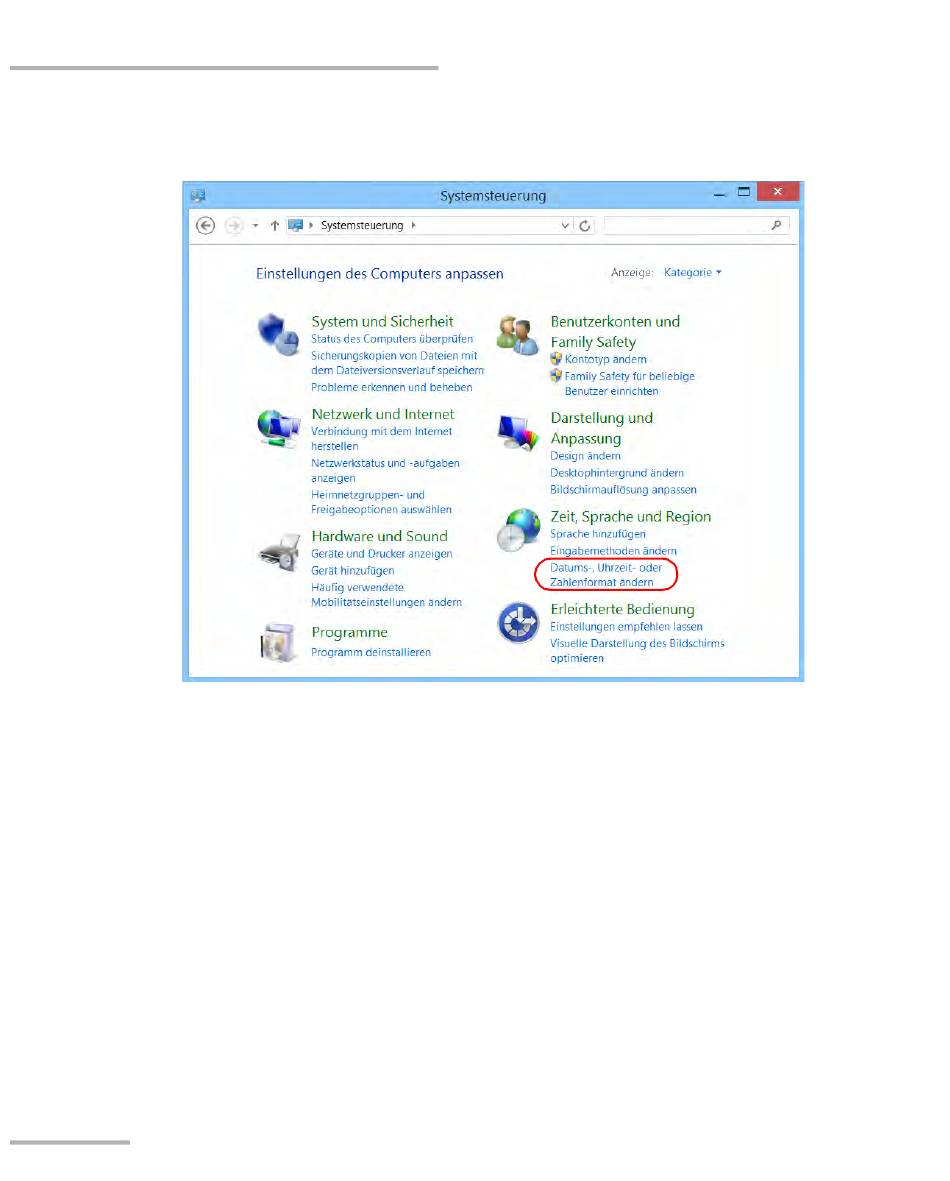The height and width of the screenshot is (1181, 950).
Task: Click the search magnifier icon
Action: (x=776, y=225)
